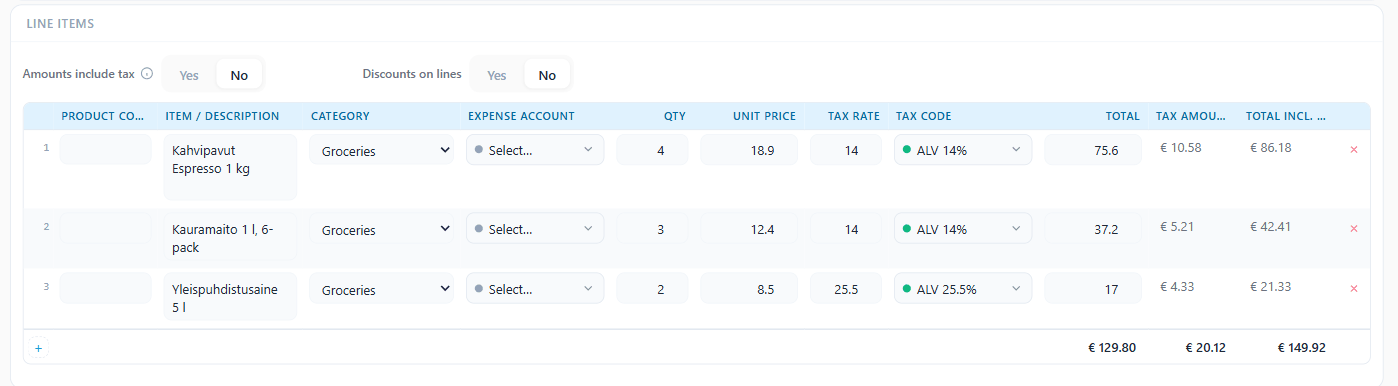The width and height of the screenshot is (1398, 386).
Task: Open Expense Account selector for Kahvipavut row
Action: tap(535, 150)
